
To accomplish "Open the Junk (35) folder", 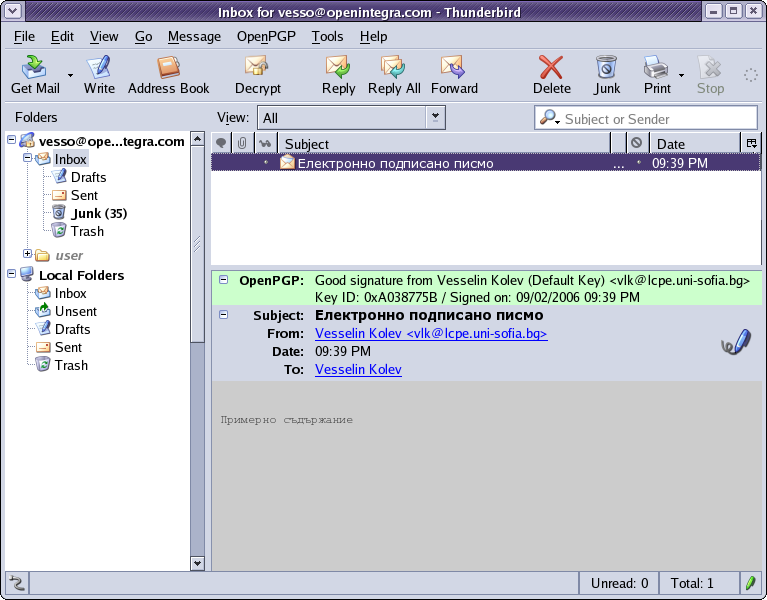I will (x=99, y=213).
